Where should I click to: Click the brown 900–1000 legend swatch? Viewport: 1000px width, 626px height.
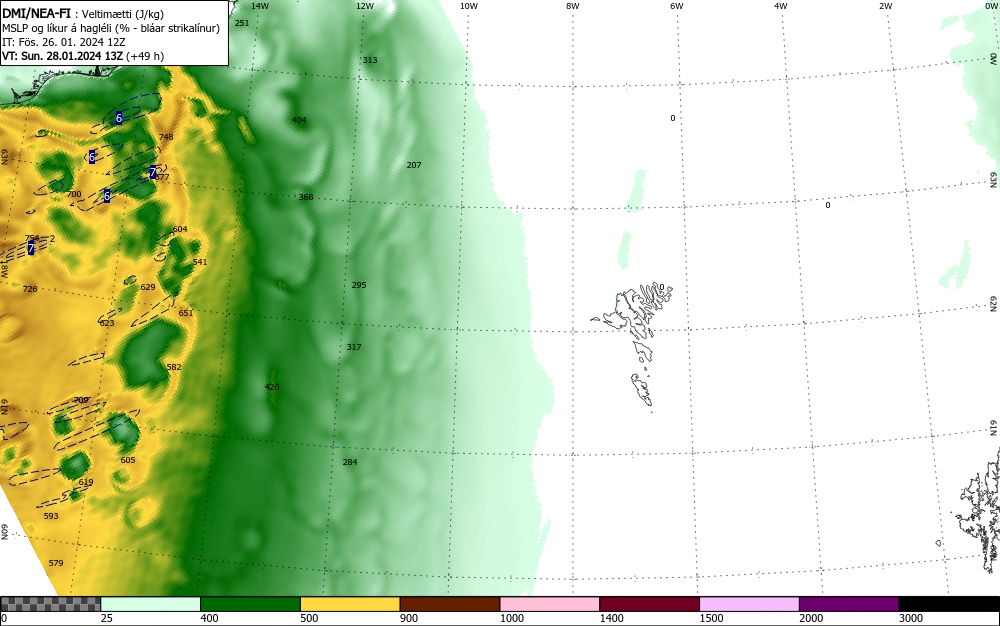click(450, 604)
